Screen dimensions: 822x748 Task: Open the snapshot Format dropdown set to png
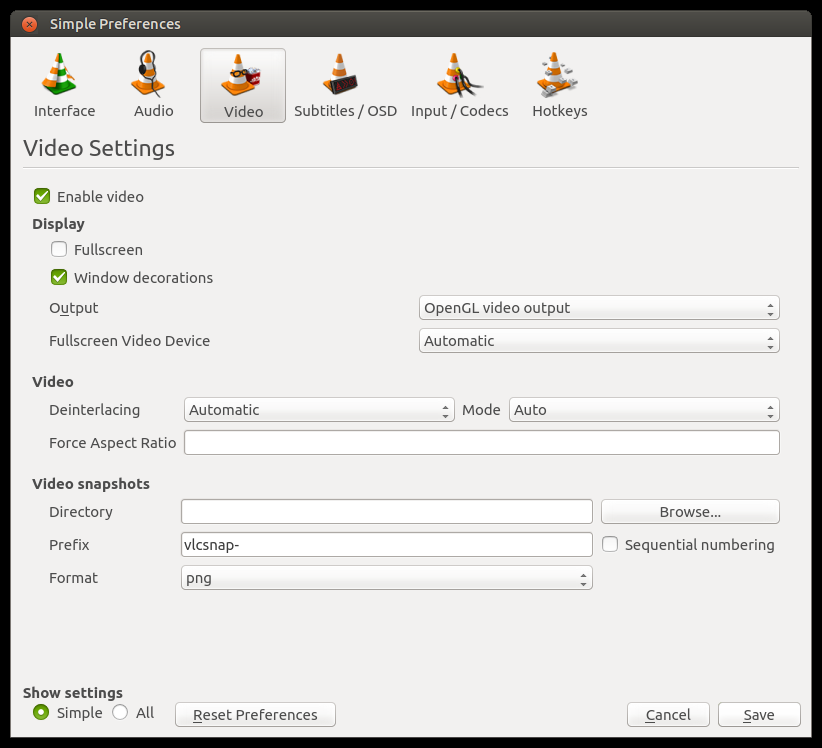pos(386,577)
